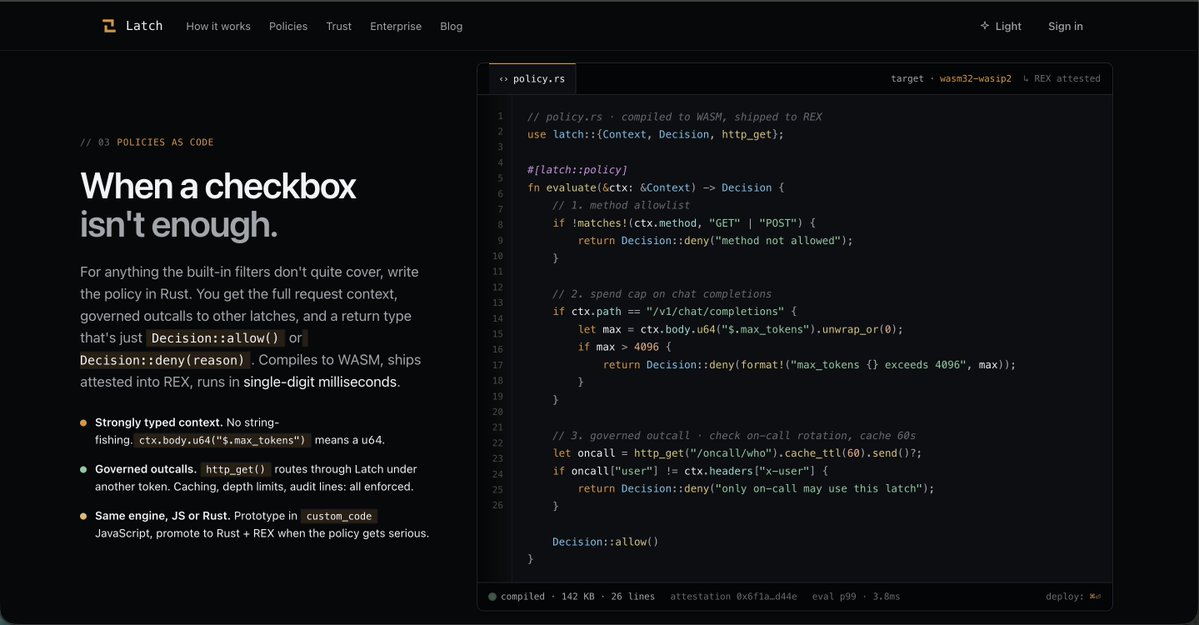Click the method not allowed deny line

pyautogui.click(x=715, y=241)
